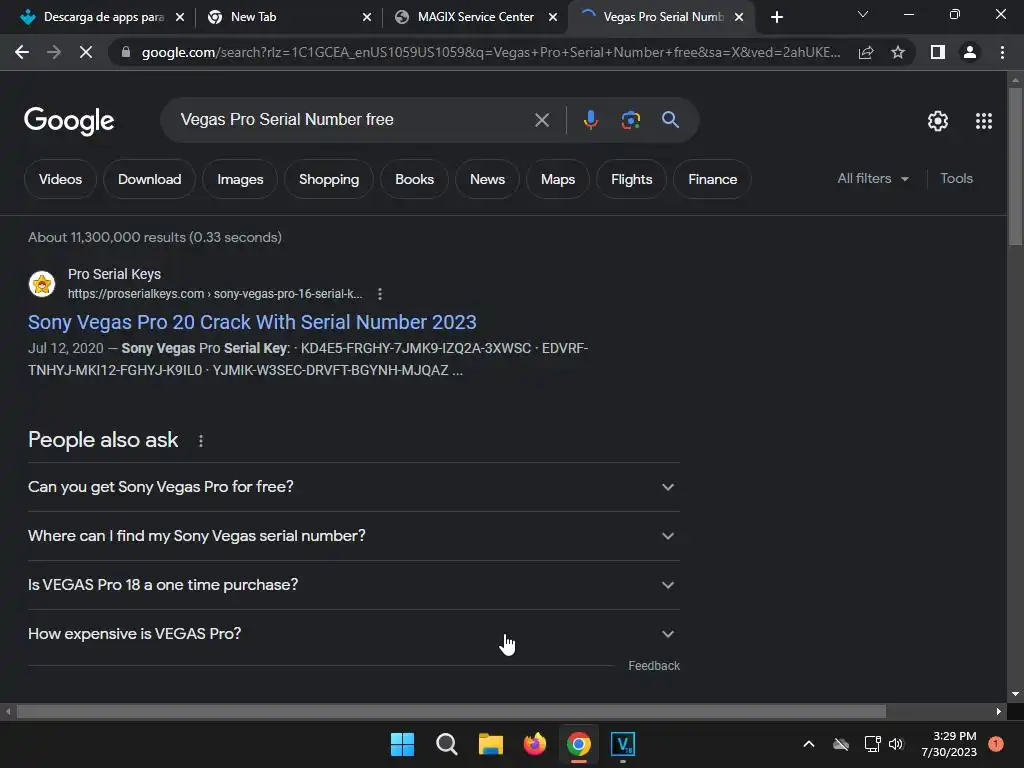Open Google quick settings gear
This screenshot has width=1024, height=768.
tap(938, 121)
